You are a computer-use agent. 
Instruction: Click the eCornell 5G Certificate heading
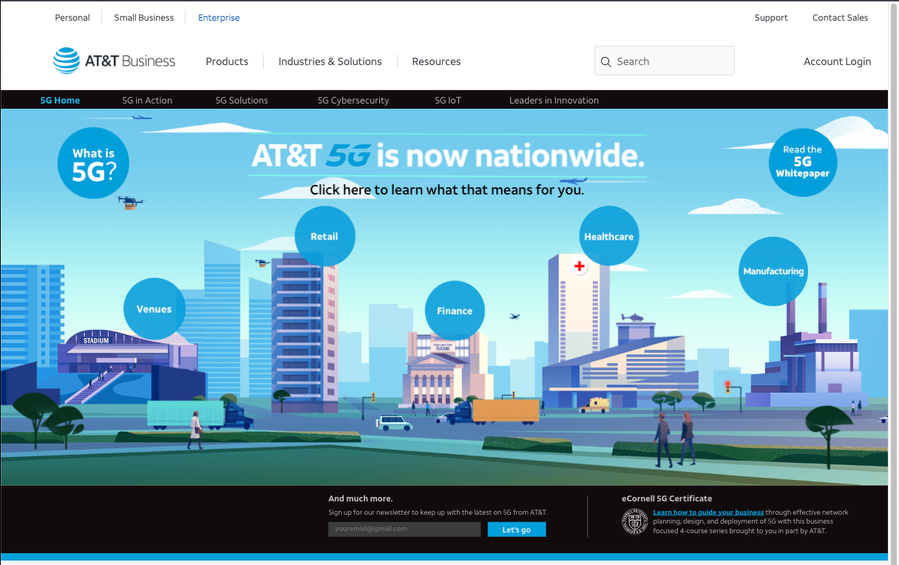[x=667, y=498]
